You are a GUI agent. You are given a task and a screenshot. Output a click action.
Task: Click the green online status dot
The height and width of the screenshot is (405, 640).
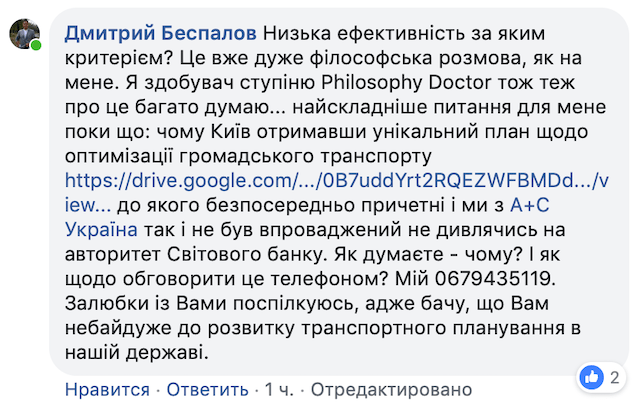pyautogui.click(x=37, y=47)
